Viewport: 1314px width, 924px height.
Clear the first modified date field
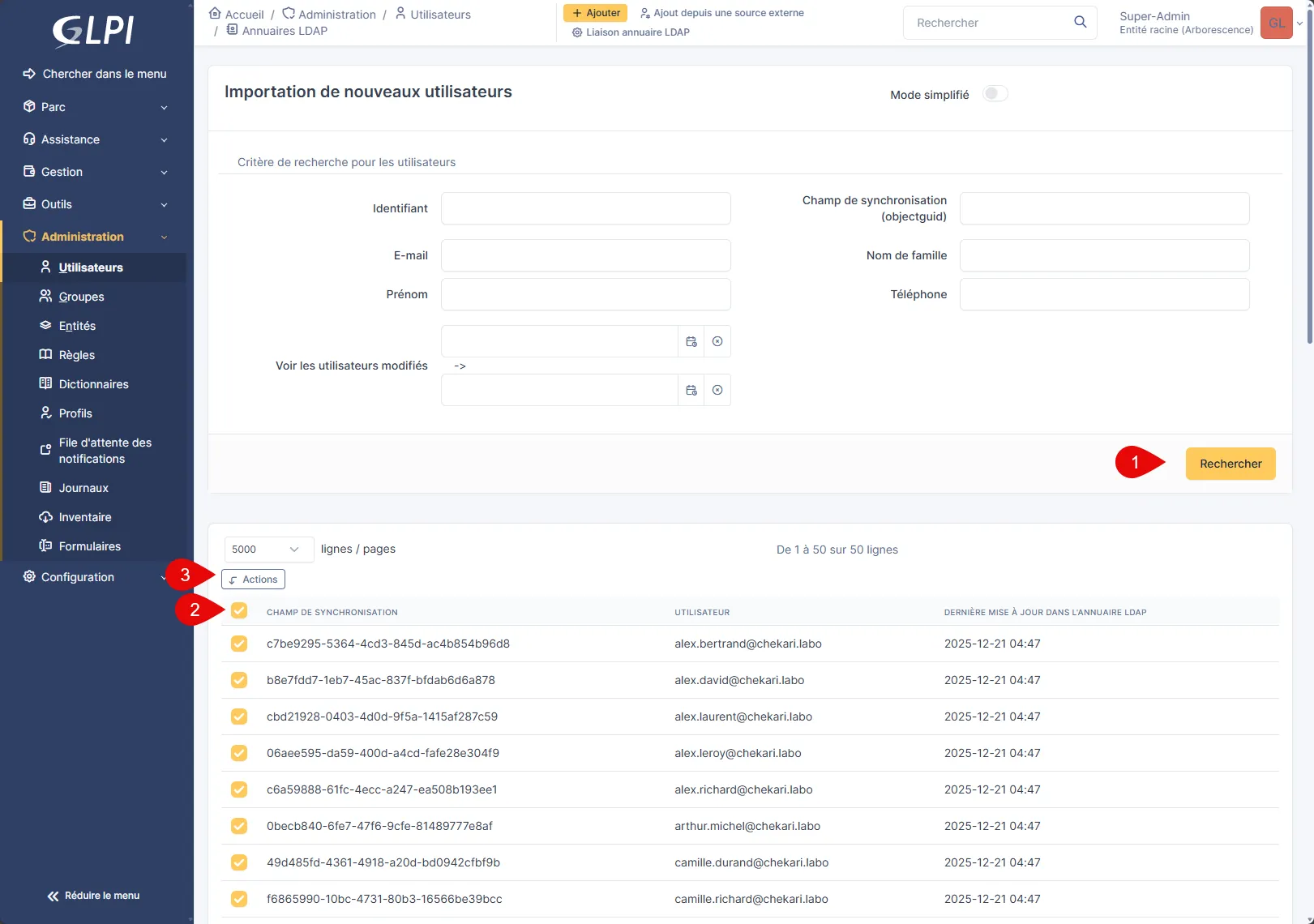717,342
